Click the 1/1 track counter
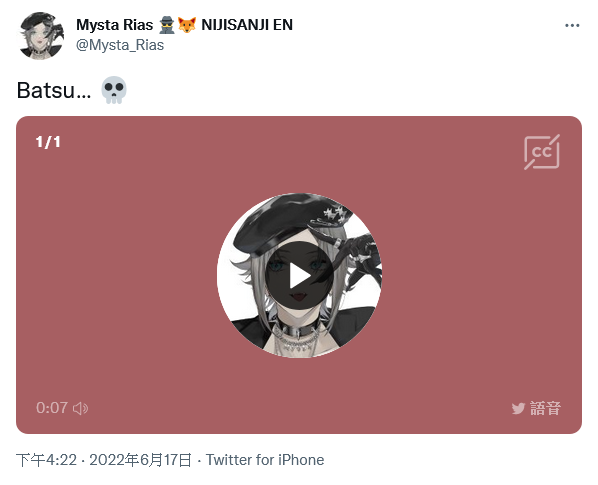 point(48,142)
